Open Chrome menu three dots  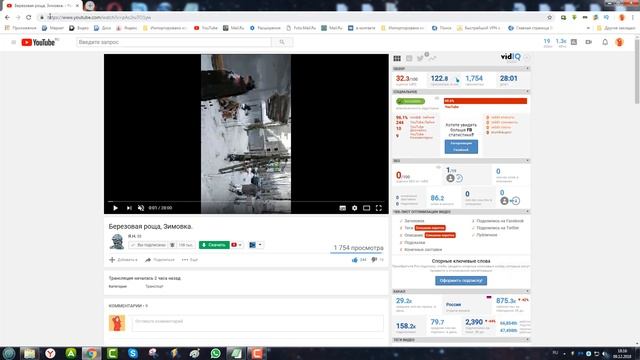tap(633, 17)
